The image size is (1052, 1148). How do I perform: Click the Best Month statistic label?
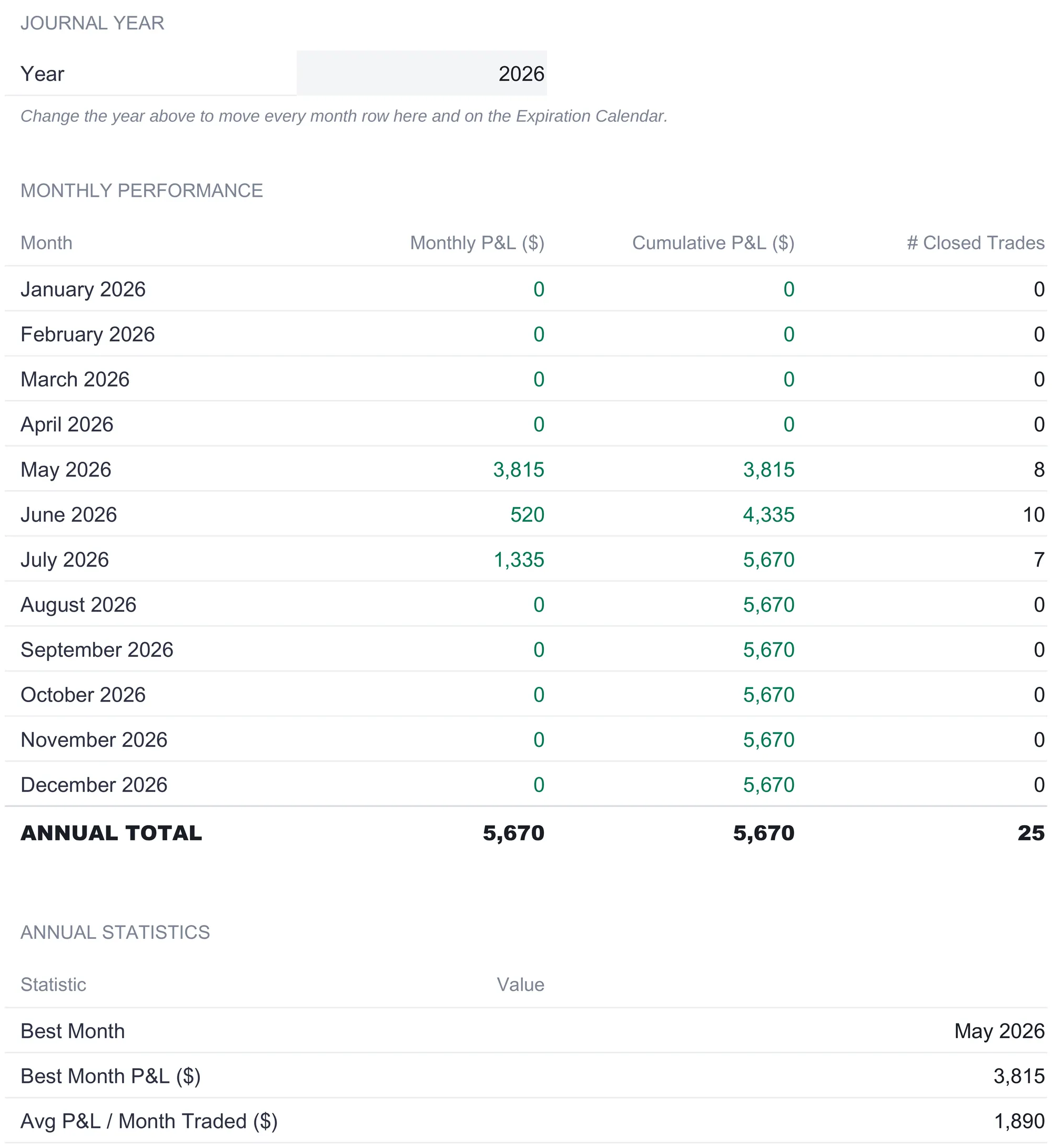(73, 1031)
